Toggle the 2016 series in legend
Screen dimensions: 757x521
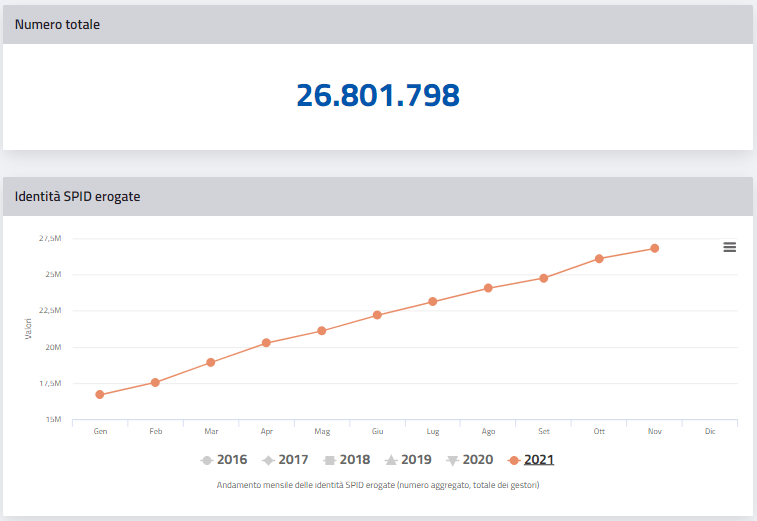pos(223,460)
